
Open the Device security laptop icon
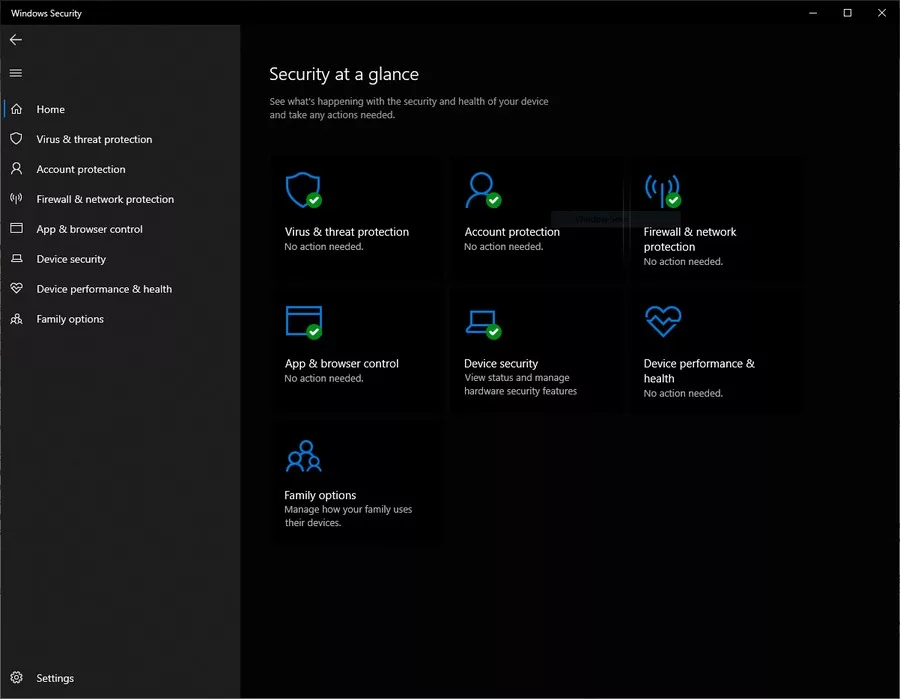pyautogui.click(x=484, y=321)
